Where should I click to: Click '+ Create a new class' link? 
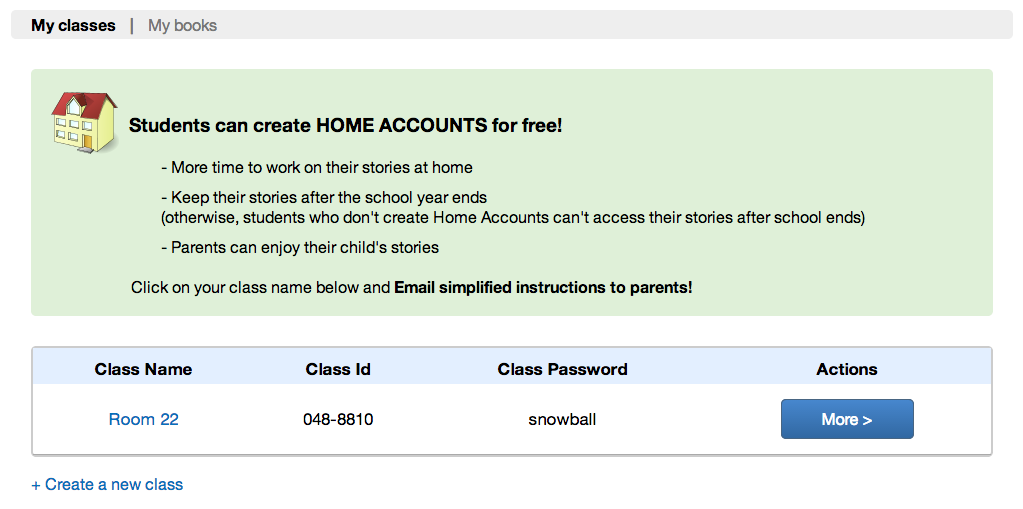[x=107, y=484]
